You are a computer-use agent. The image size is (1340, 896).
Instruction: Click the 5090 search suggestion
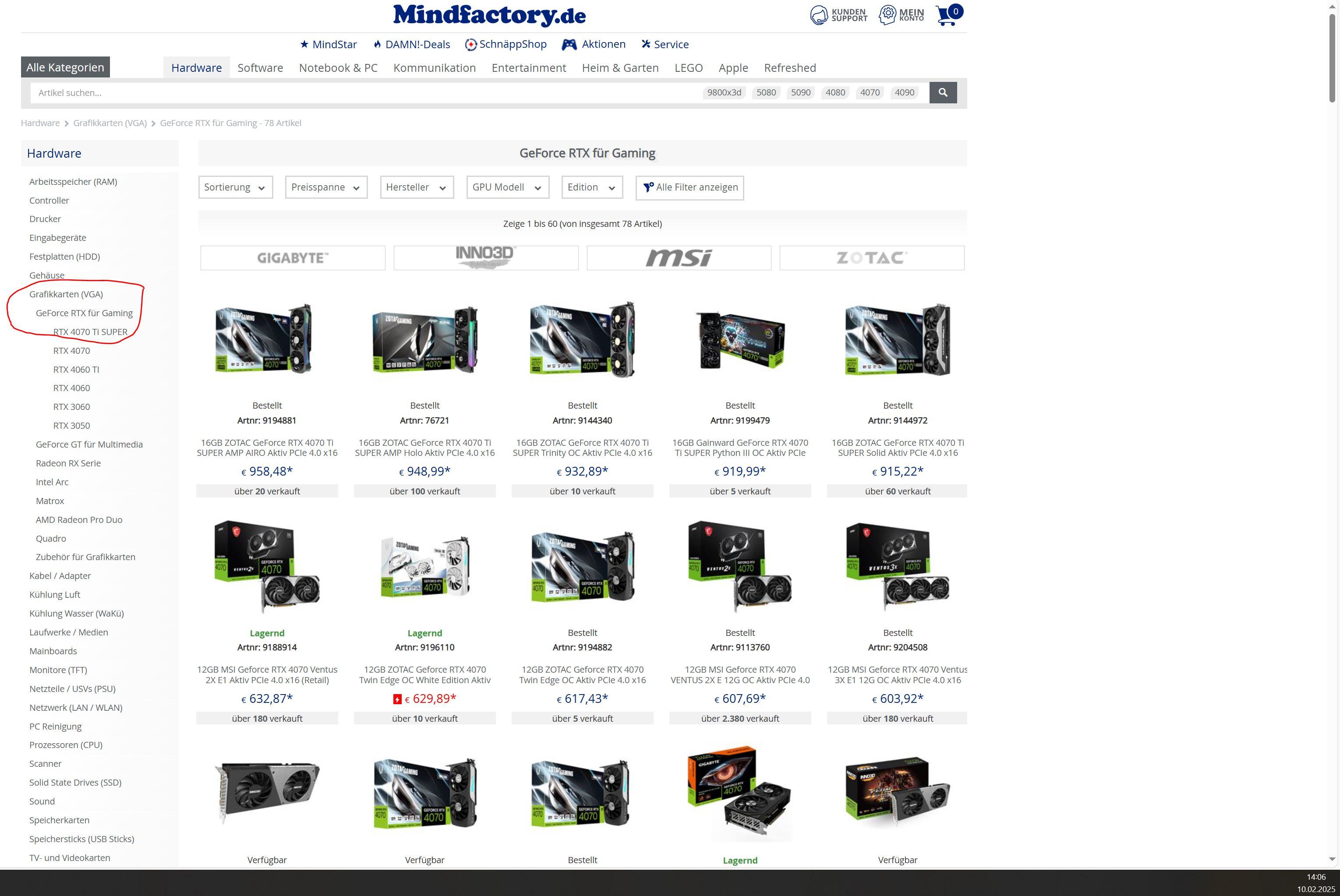tap(801, 92)
